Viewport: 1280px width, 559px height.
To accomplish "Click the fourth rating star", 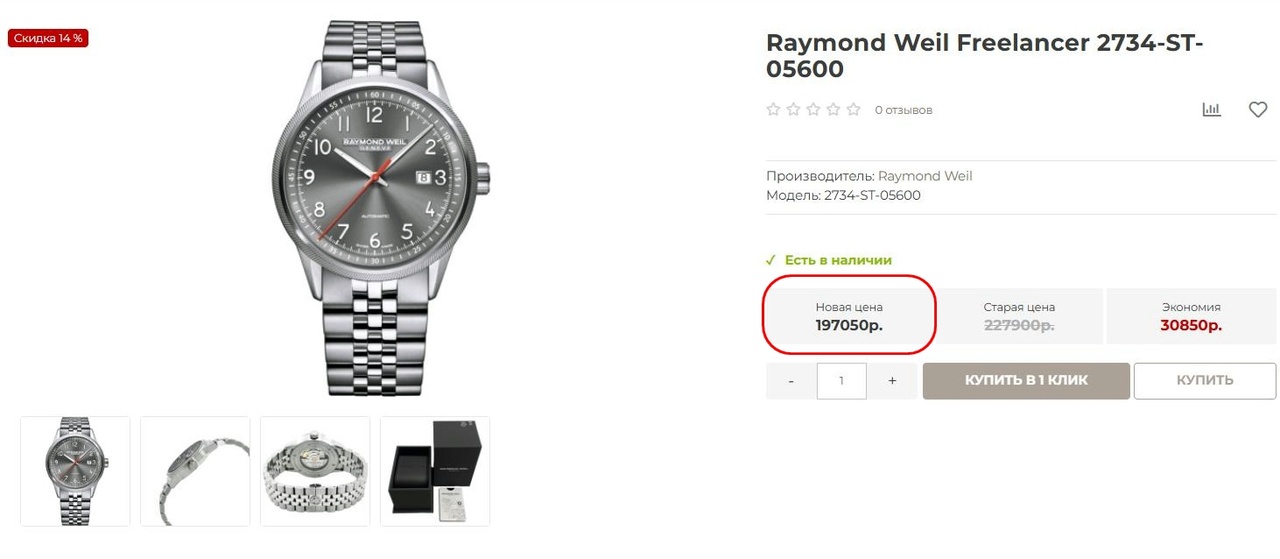I will pyautogui.click(x=833, y=110).
